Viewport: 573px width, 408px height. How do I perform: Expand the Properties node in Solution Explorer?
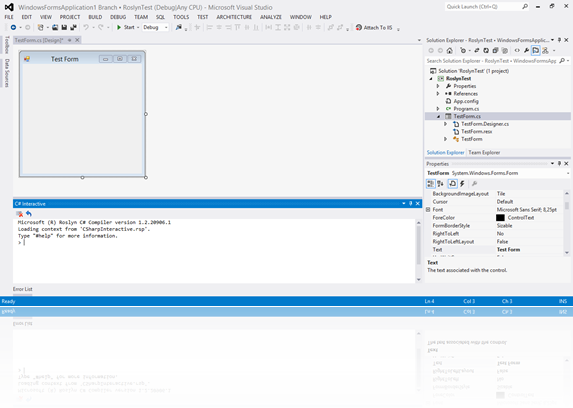(438, 86)
